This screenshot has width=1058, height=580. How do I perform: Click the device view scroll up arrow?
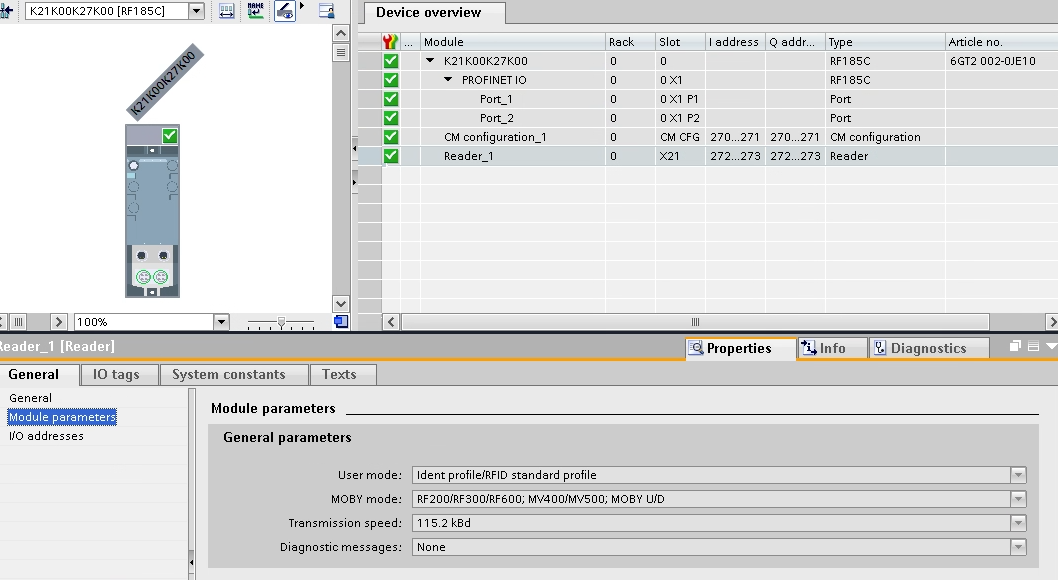click(x=341, y=33)
